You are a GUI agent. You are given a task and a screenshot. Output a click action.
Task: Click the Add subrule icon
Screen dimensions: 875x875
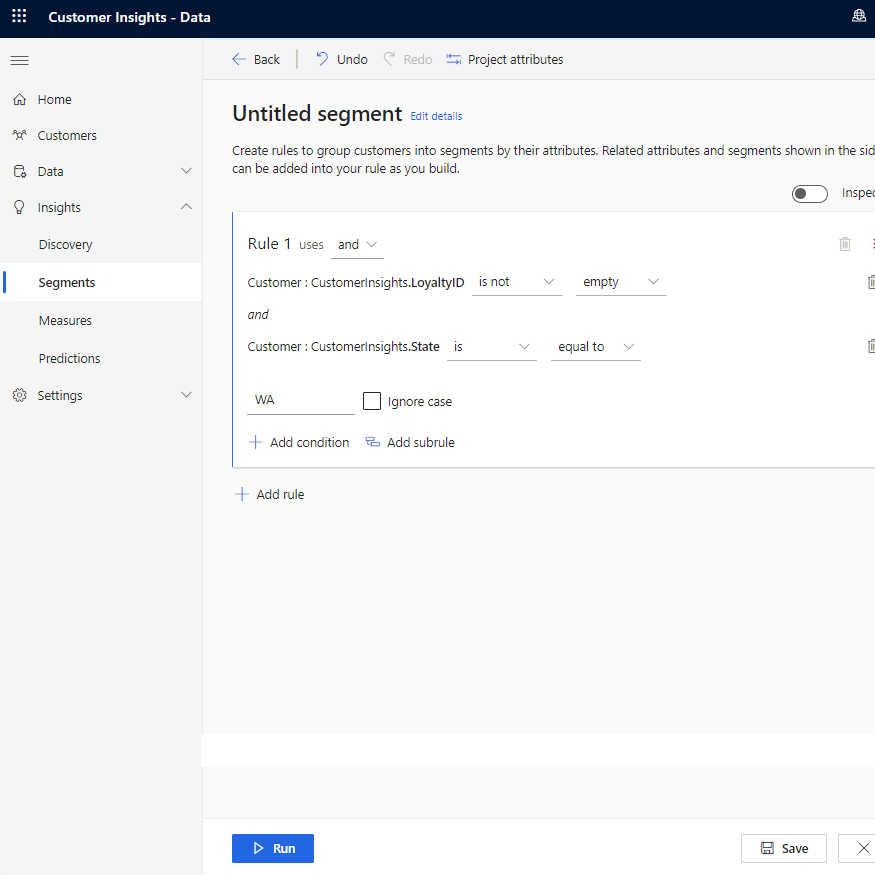coord(372,442)
